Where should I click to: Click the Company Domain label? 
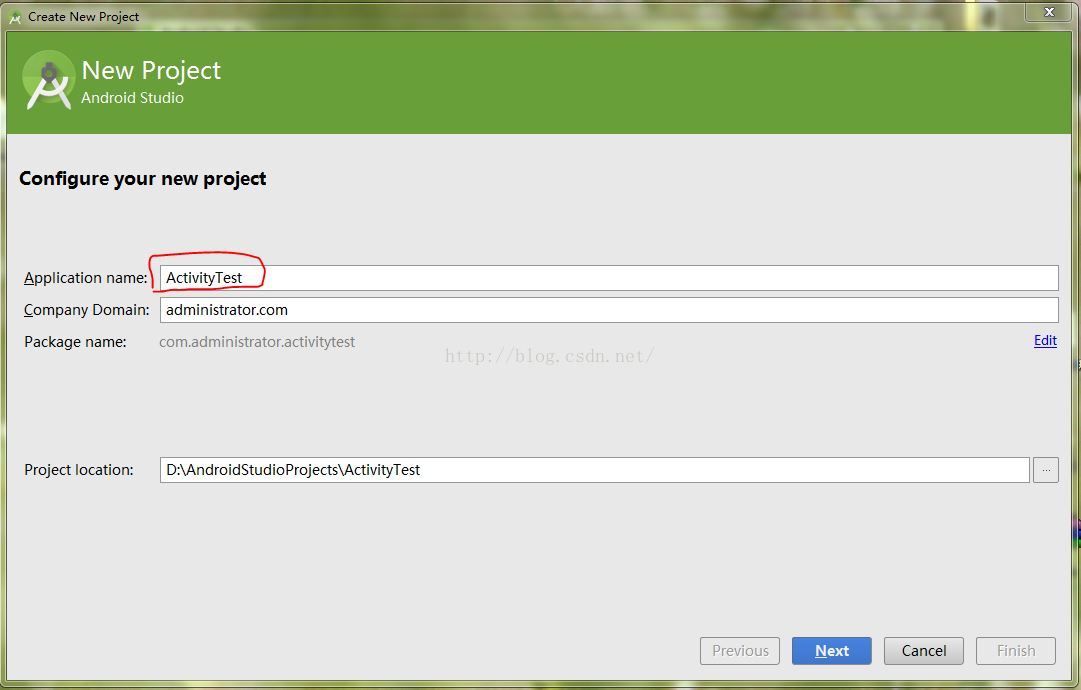coord(87,310)
